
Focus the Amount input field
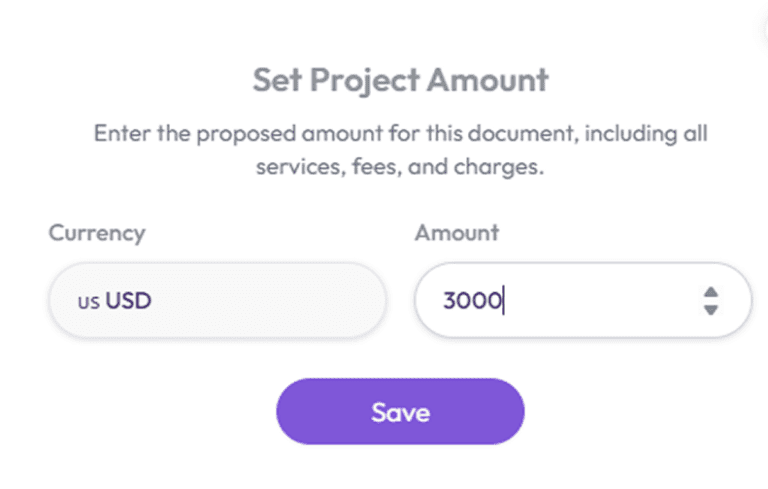(583, 300)
